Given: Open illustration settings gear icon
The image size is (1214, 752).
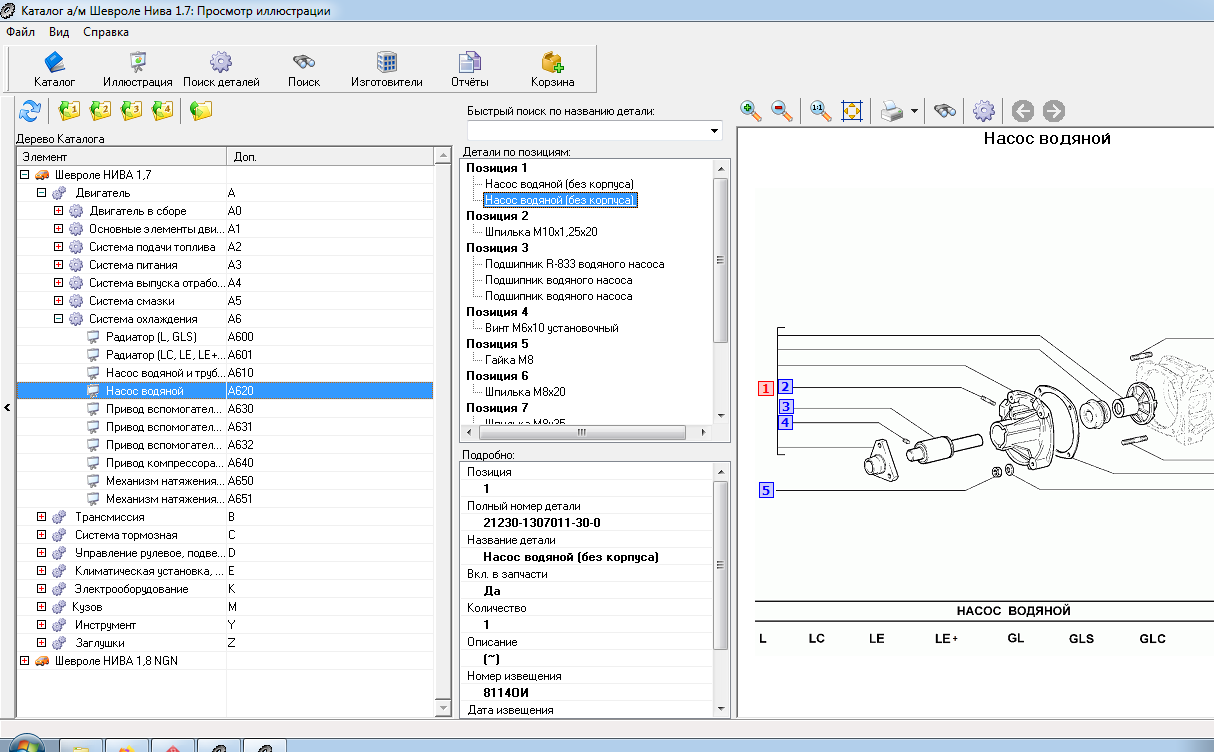Looking at the screenshot, I should (985, 110).
